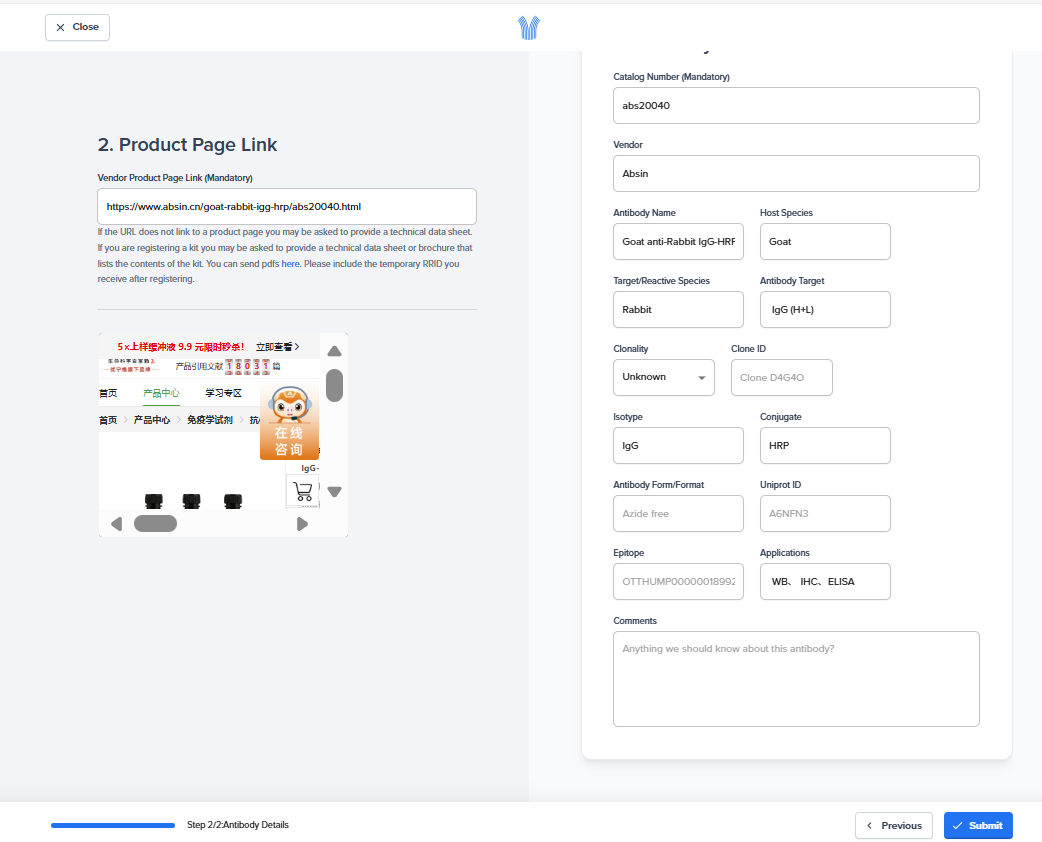1042x842 pixels.
Task: Click the preview vertical scrollbar thumb
Action: pos(335,385)
